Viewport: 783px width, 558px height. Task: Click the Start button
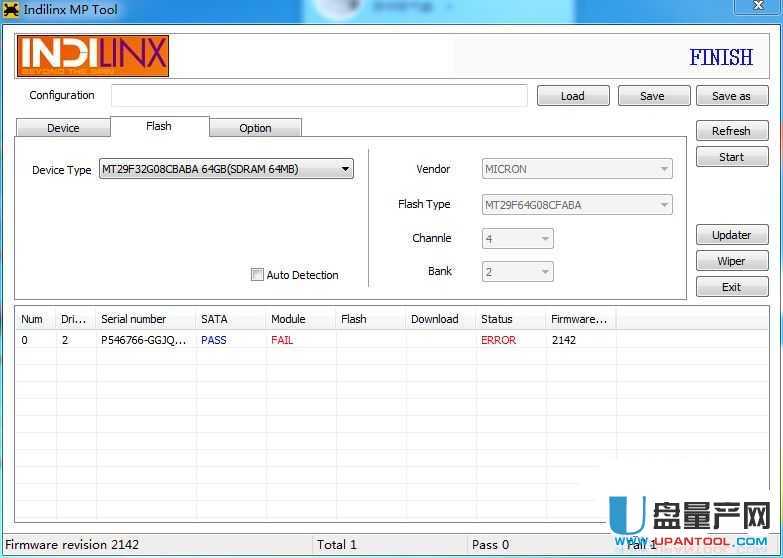pos(731,157)
